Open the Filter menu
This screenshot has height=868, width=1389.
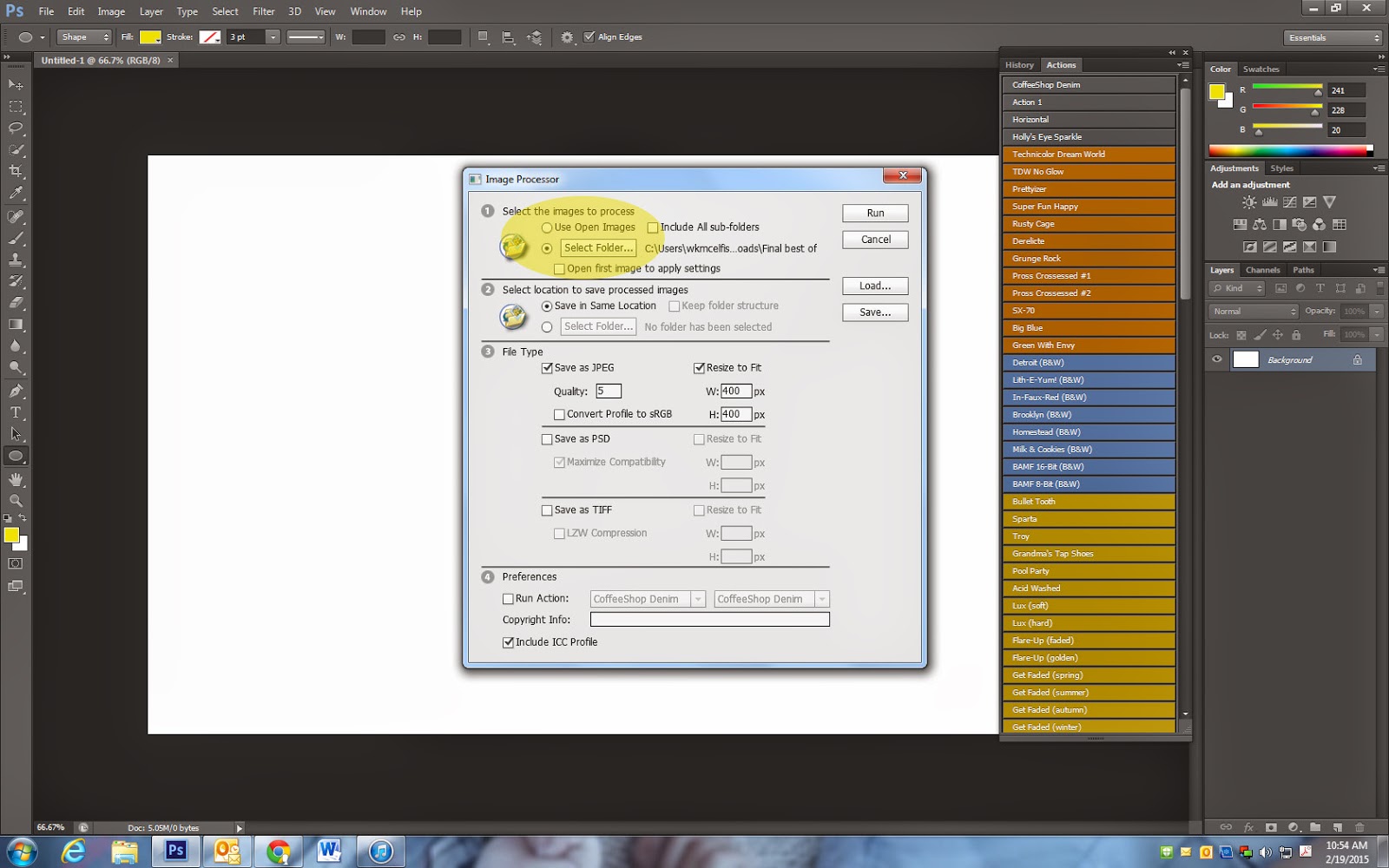(264, 11)
